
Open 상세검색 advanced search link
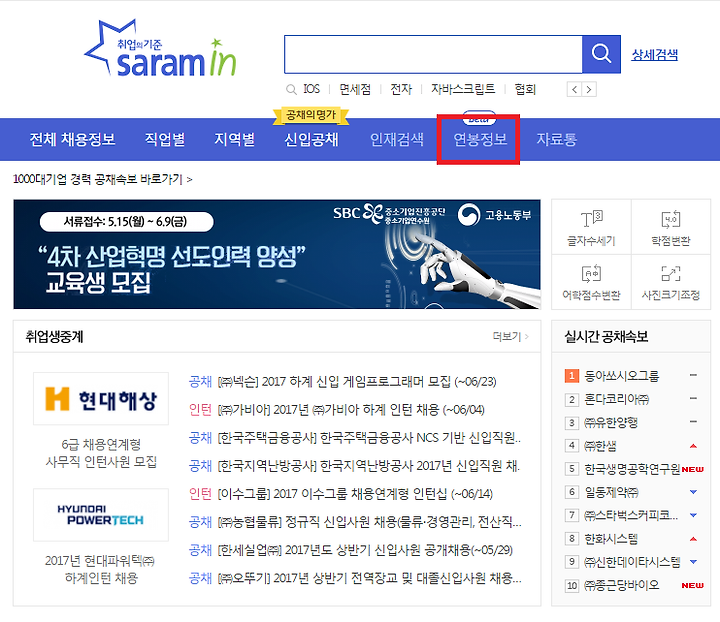pyautogui.click(x=654, y=55)
